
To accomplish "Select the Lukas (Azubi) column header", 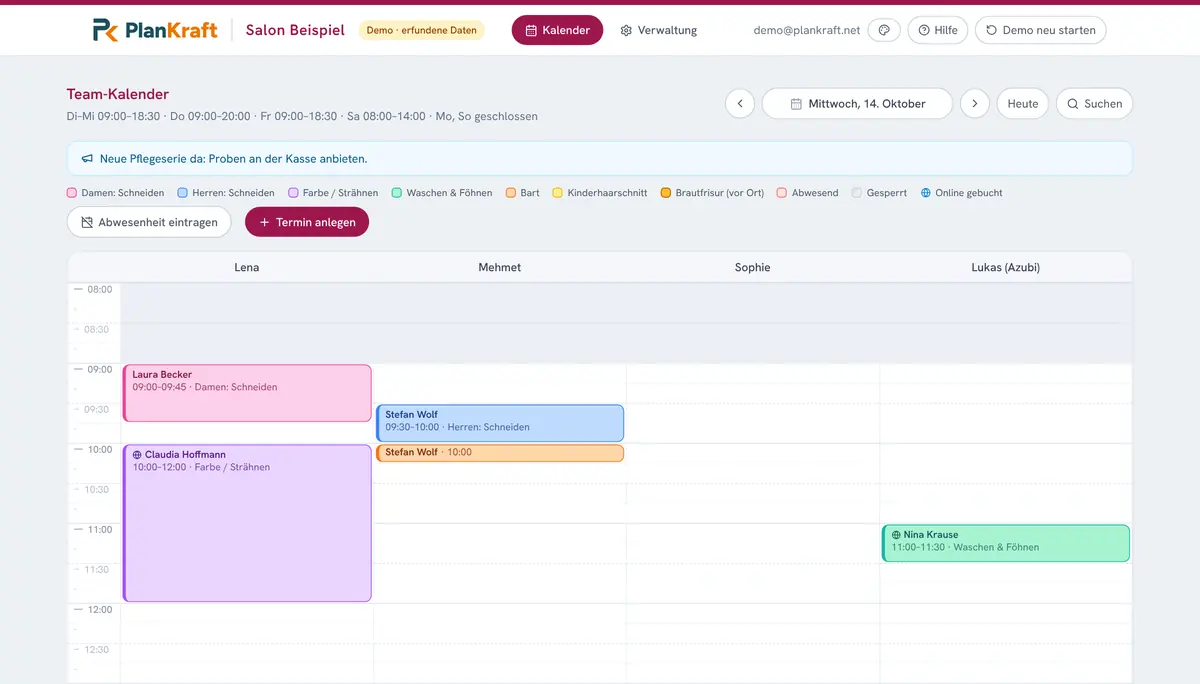I will (1006, 267).
